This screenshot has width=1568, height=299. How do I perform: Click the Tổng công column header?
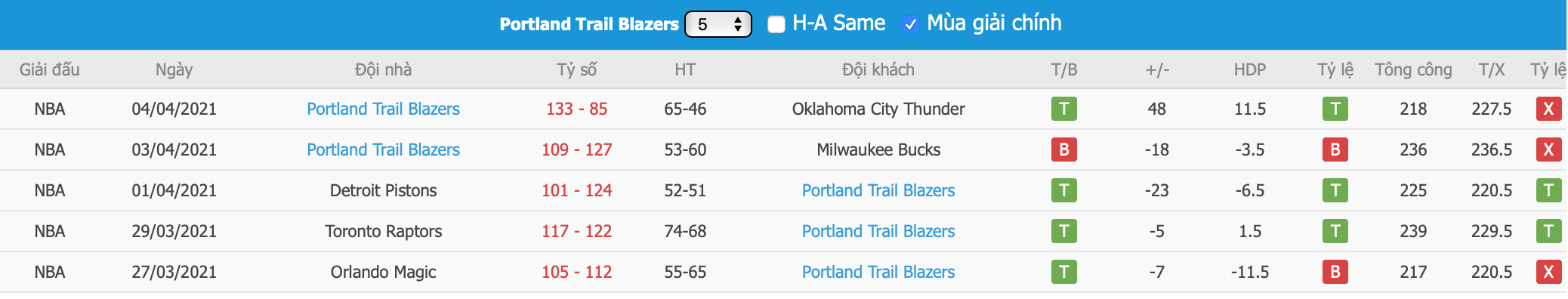(1413, 69)
